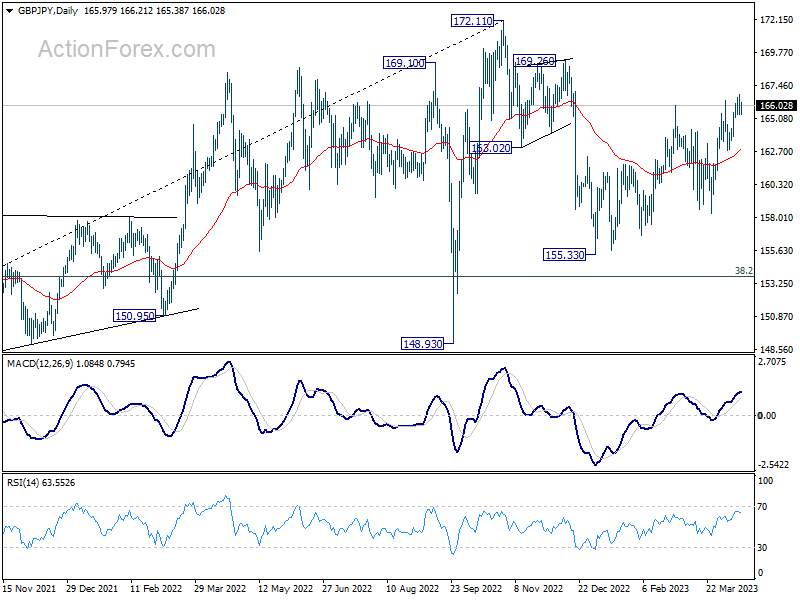Screen dimensions: 800x600
Task: Click the 160.320 price axis value
Action: click(x=776, y=185)
